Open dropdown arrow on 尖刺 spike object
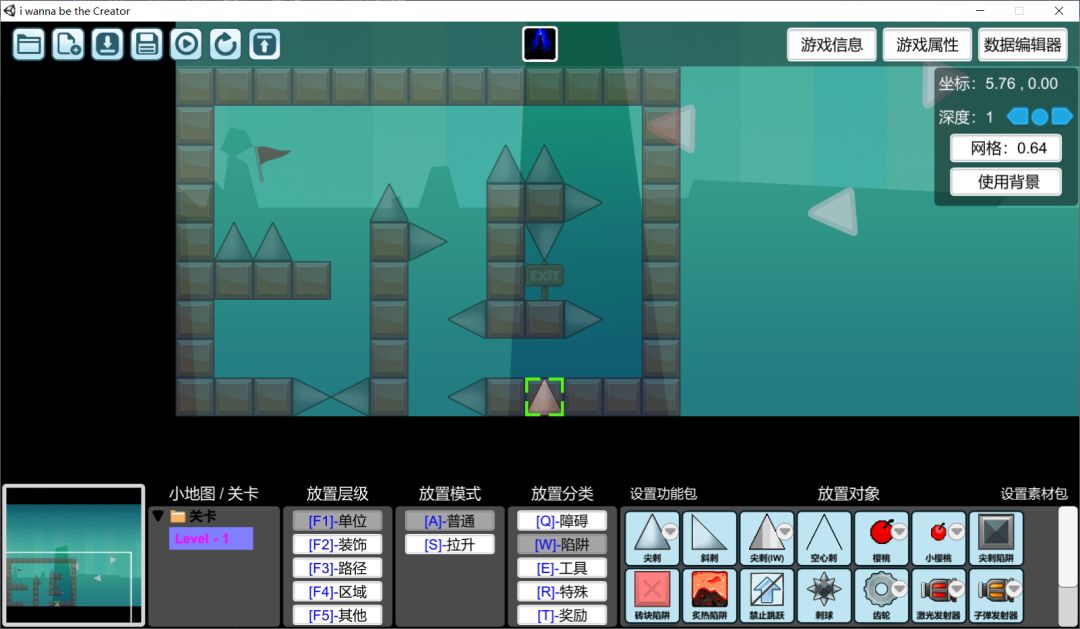 [670, 532]
